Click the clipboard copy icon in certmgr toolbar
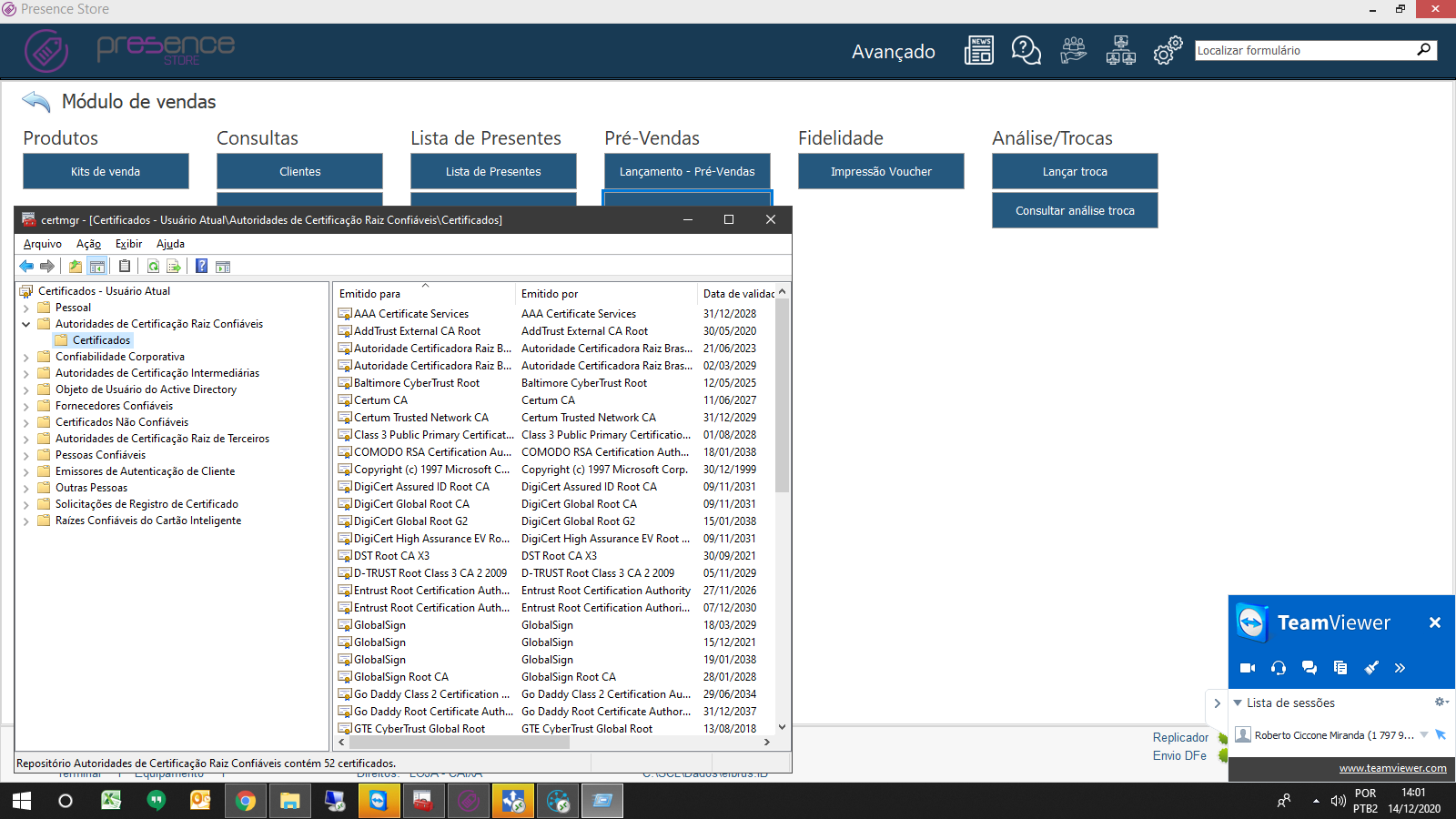 pyautogui.click(x=125, y=266)
